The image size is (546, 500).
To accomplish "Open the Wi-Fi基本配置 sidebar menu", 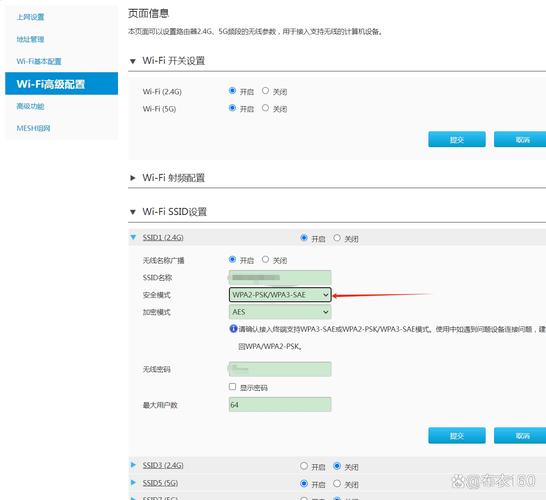I will (x=39, y=61).
